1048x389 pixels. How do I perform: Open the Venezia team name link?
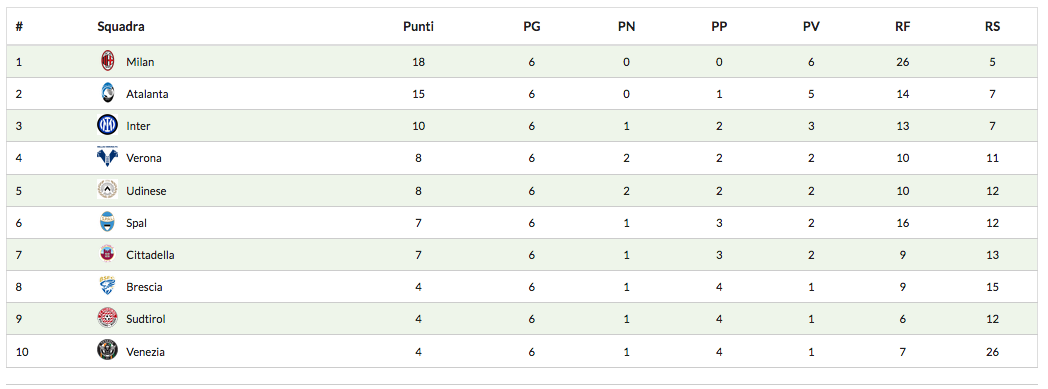(x=145, y=352)
